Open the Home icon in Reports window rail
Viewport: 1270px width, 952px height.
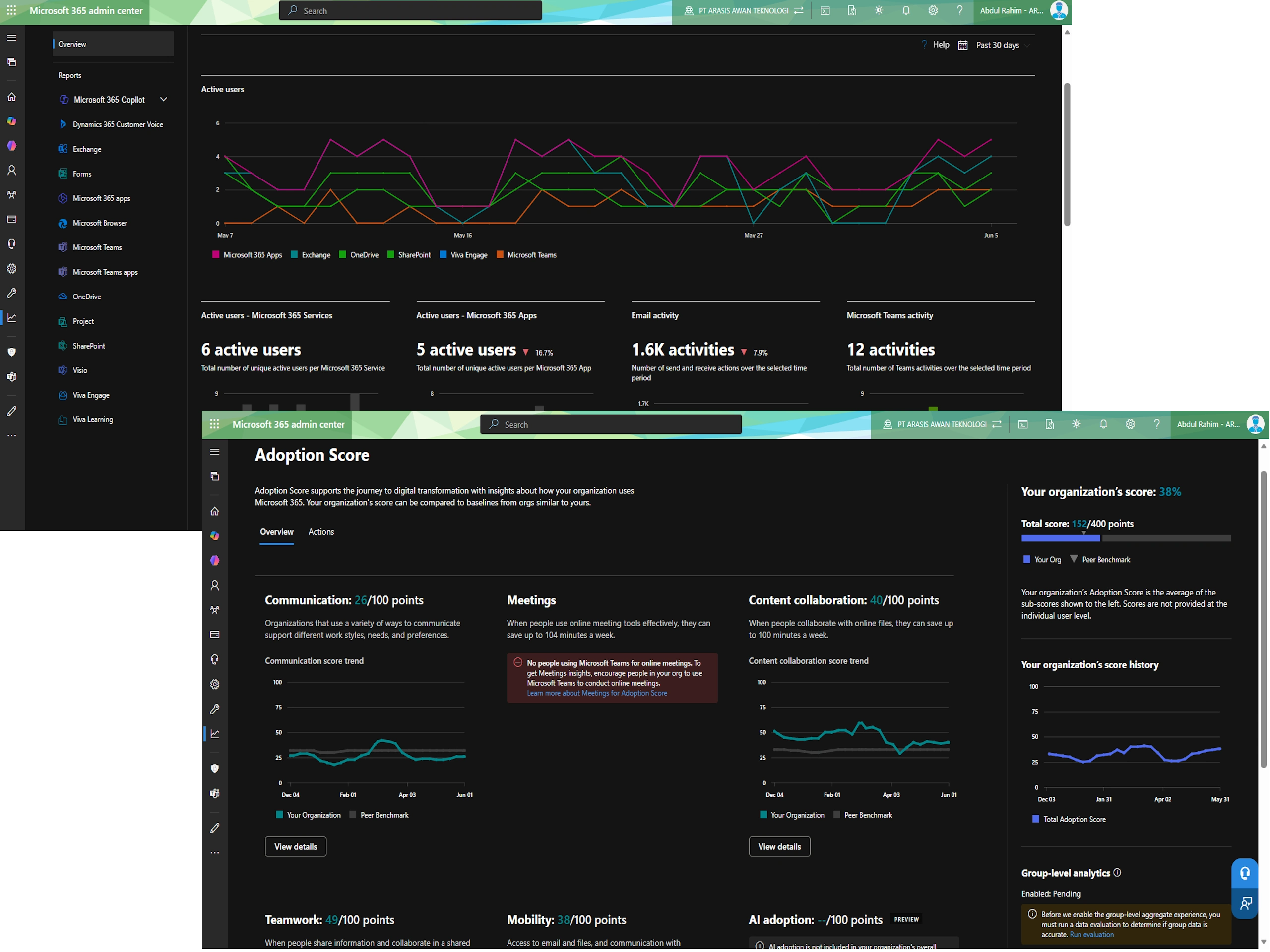(11, 97)
